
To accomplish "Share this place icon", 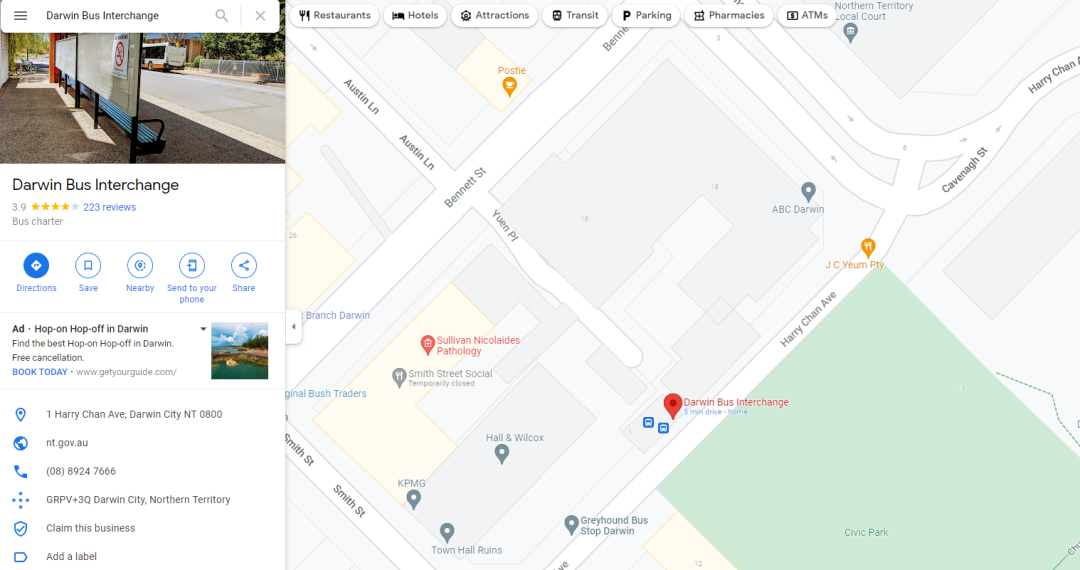I will pos(244,266).
